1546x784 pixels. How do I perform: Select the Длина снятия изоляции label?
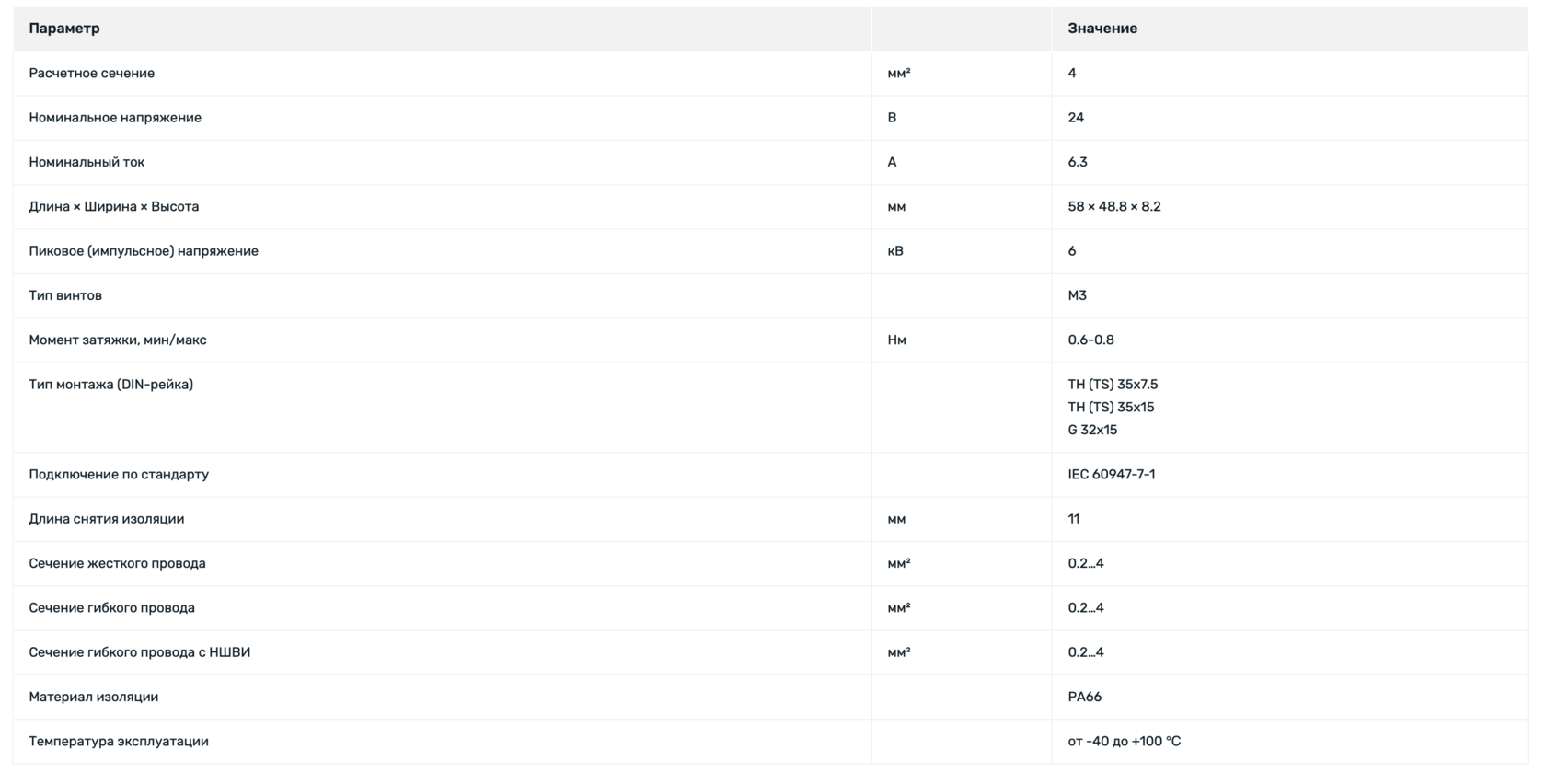[106, 519]
